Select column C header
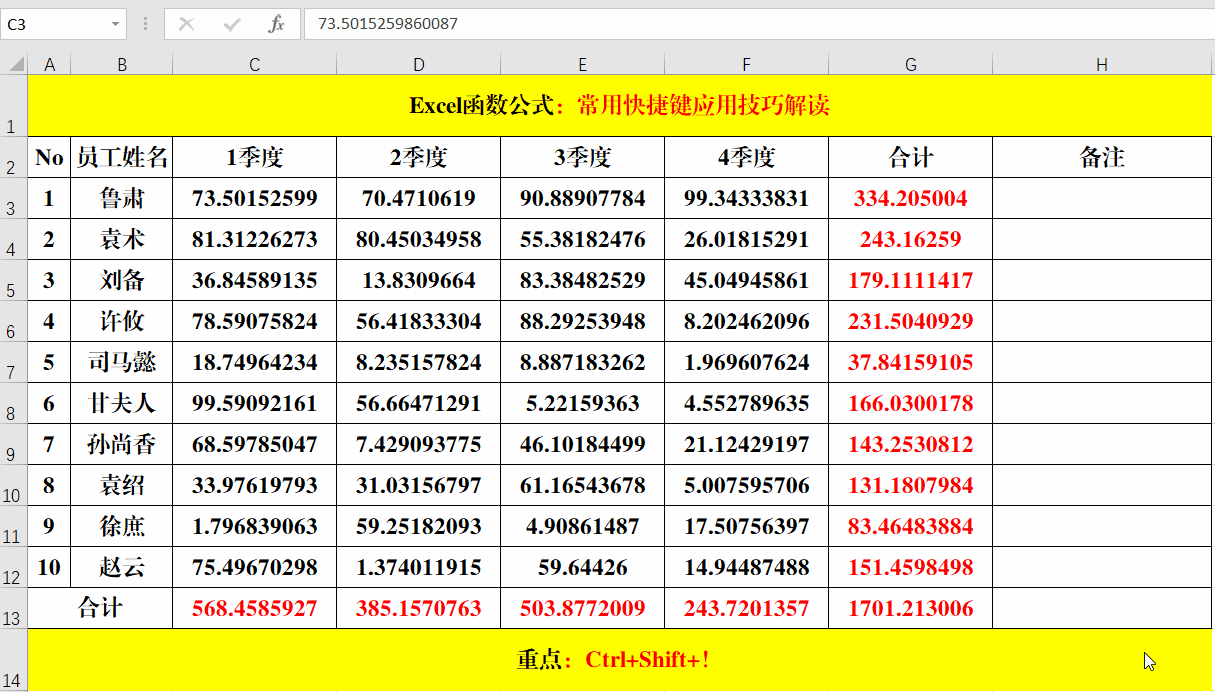 coord(255,65)
